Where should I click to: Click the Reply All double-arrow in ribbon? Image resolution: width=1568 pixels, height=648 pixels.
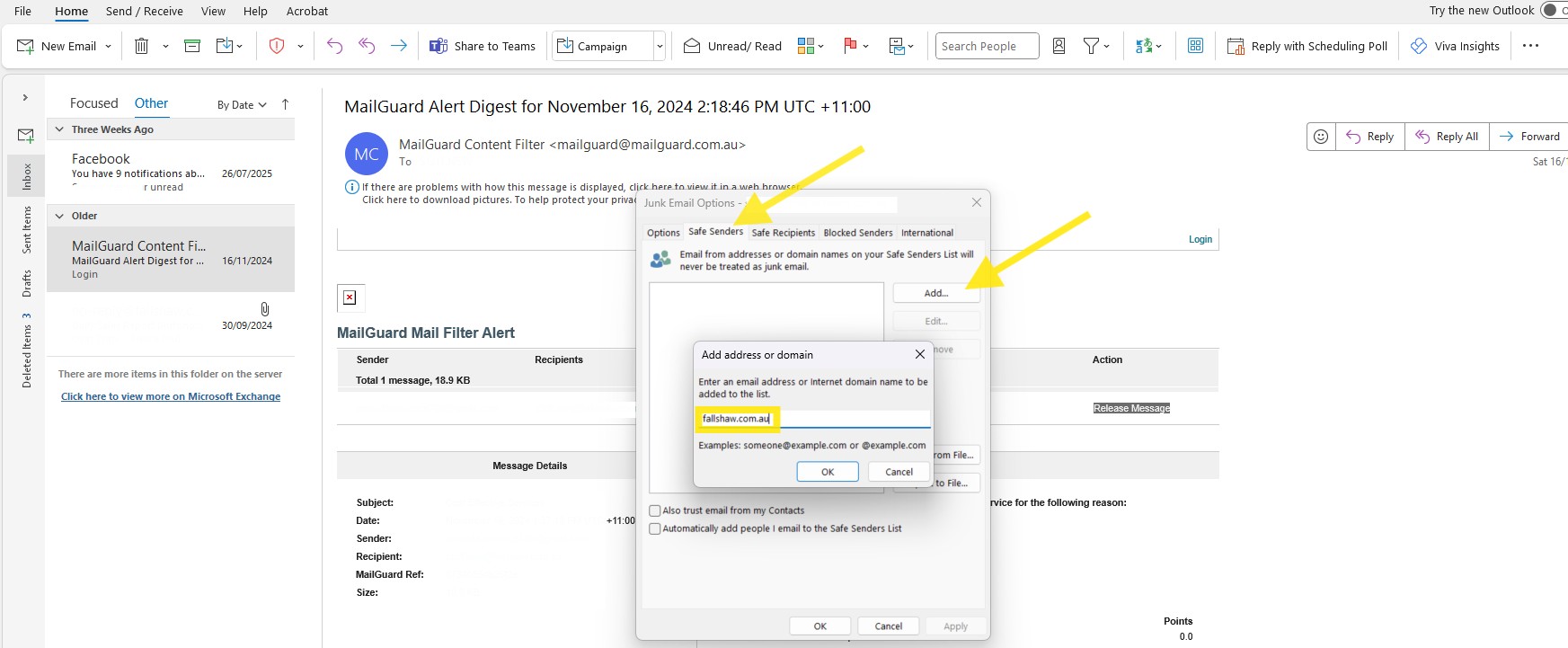point(367,46)
